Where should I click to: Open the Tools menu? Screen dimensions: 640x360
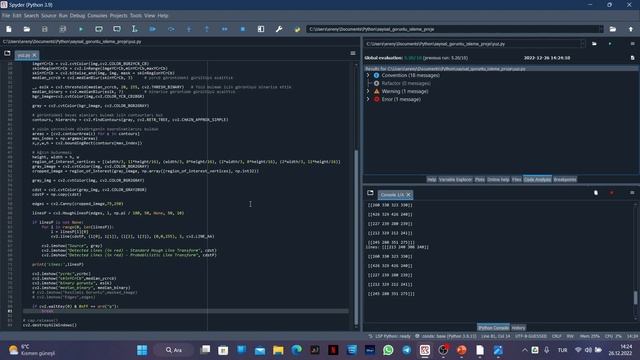coord(136,16)
